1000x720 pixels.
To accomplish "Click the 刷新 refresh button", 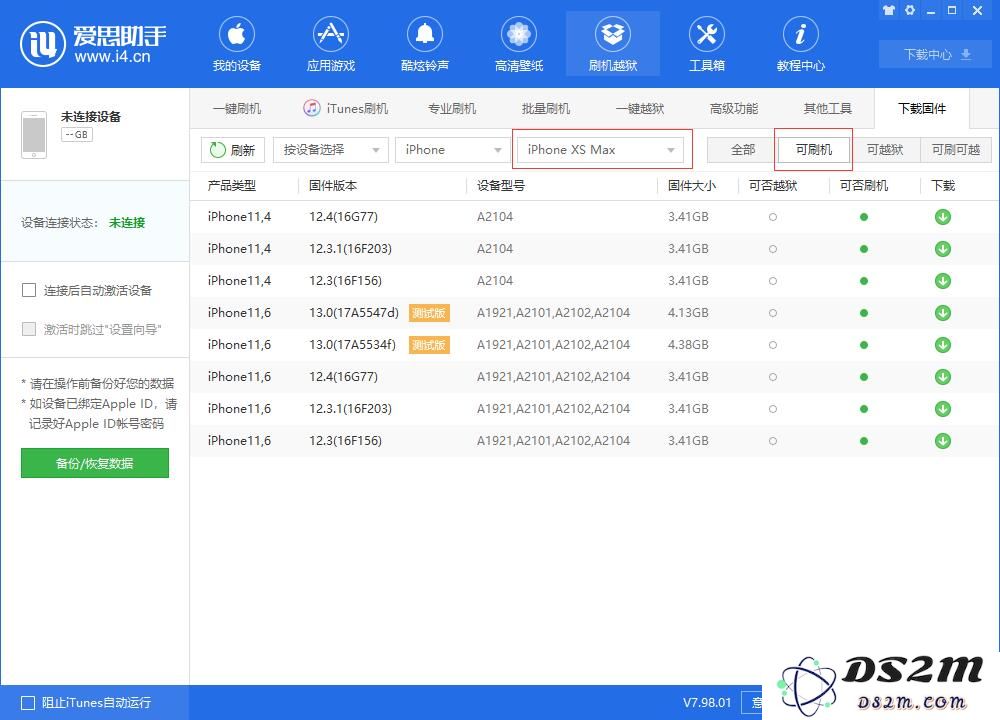I will [x=233, y=150].
